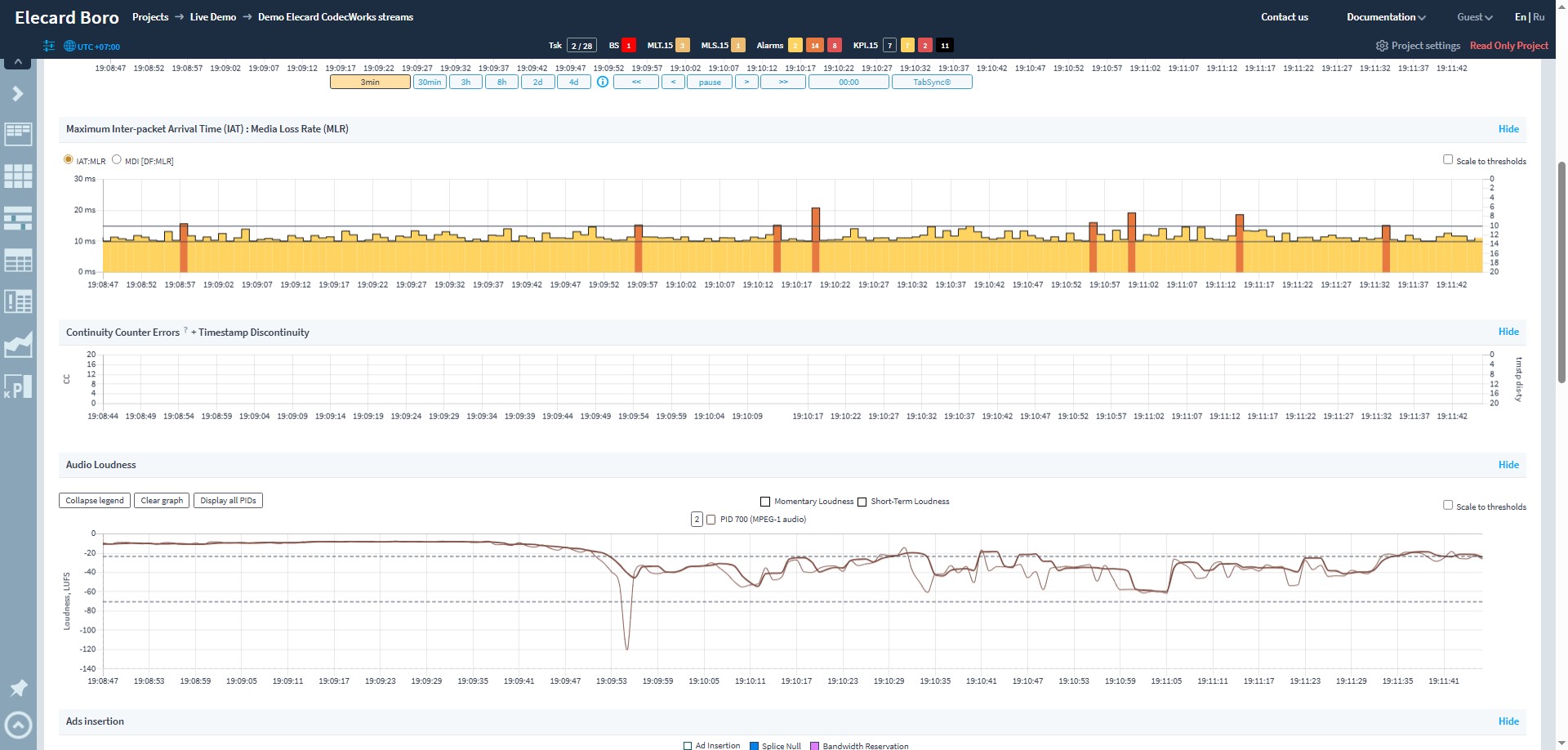Hide the Ads insertion panel
Viewport: 1568px width, 750px height.
click(x=1508, y=721)
